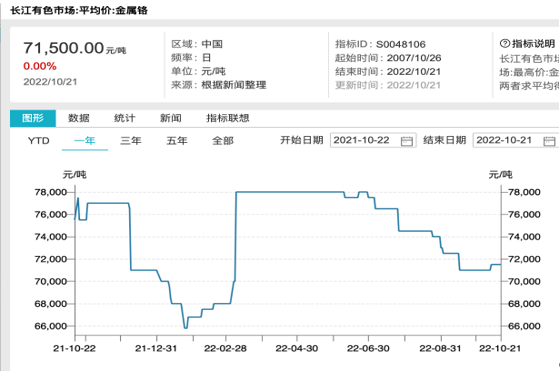
Task: Open the 新闻 tab
Action: [170, 118]
